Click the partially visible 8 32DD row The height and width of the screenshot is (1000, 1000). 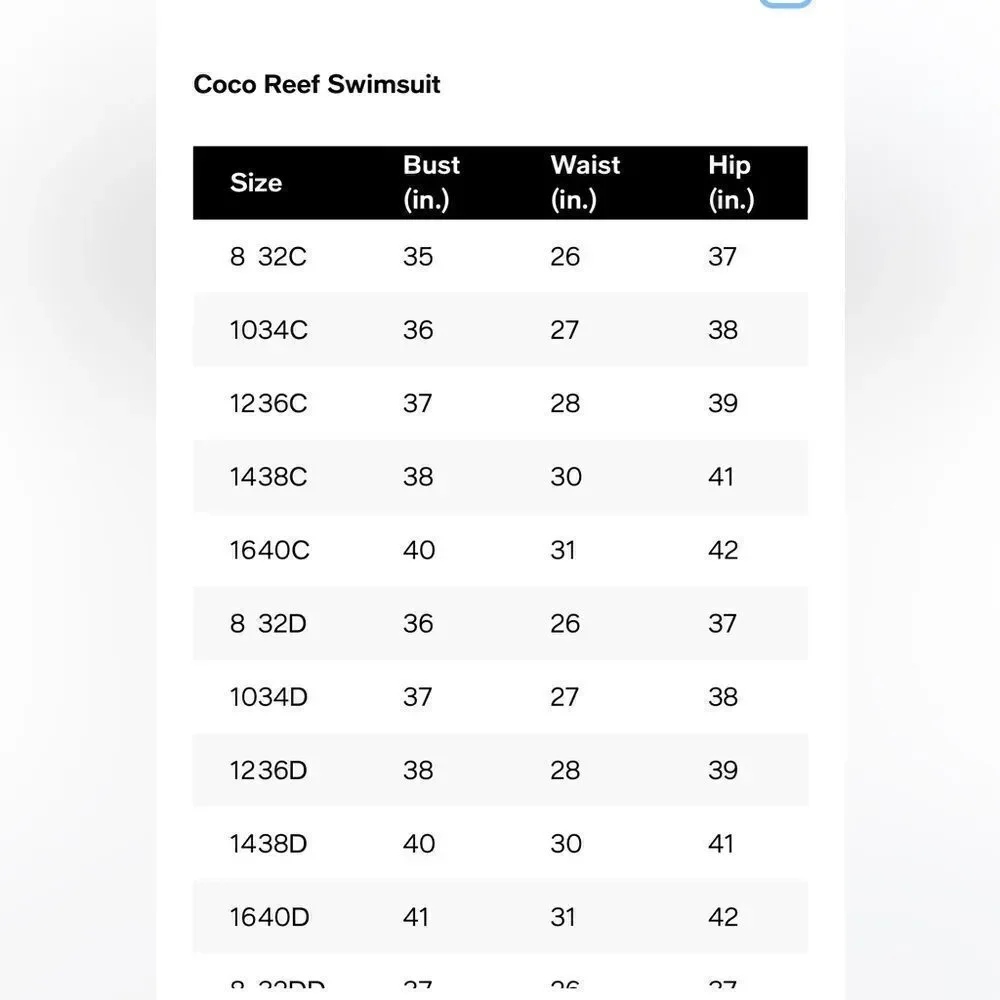pos(500,976)
